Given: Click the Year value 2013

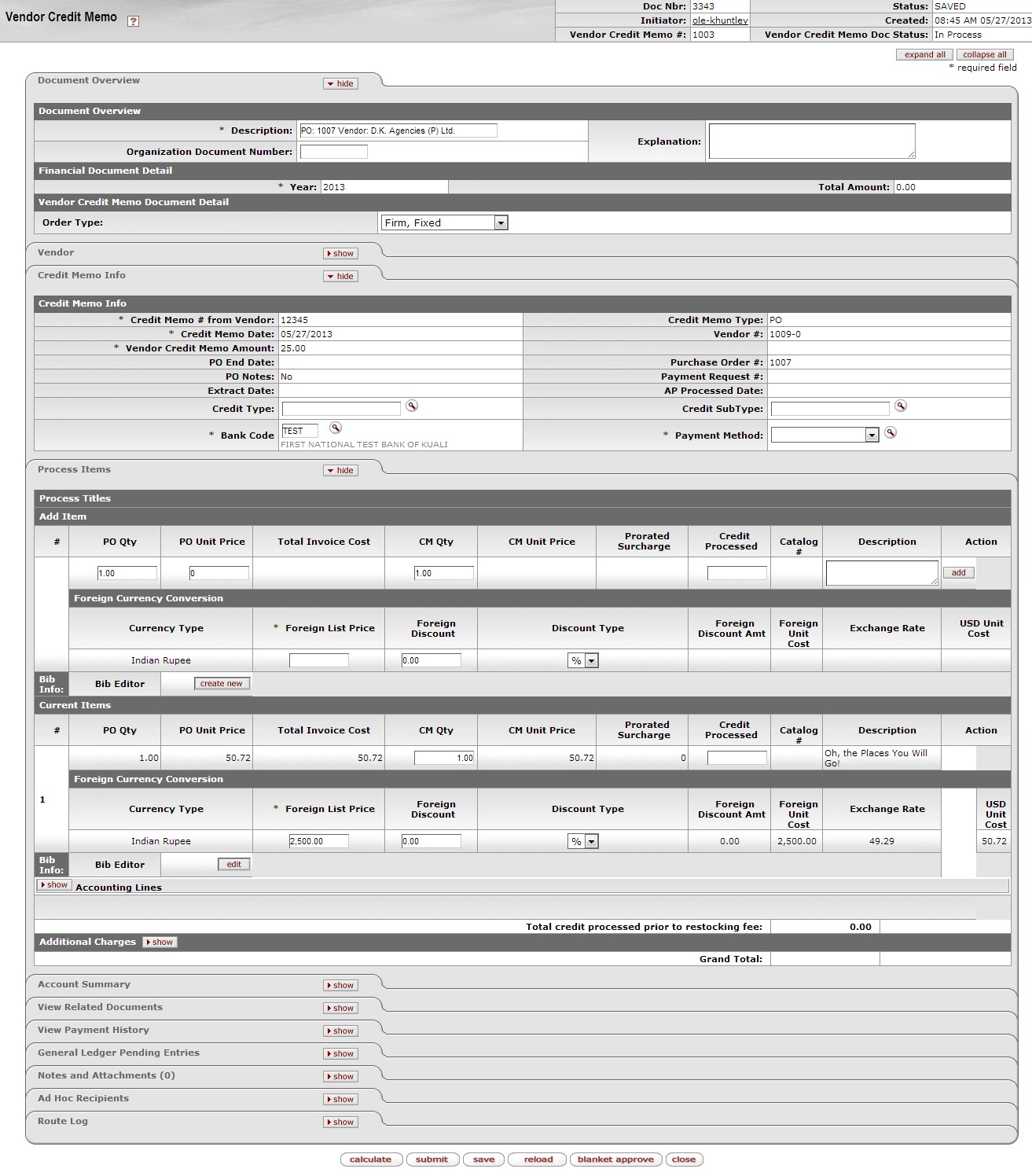Looking at the screenshot, I should pyautogui.click(x=334, y=187).
